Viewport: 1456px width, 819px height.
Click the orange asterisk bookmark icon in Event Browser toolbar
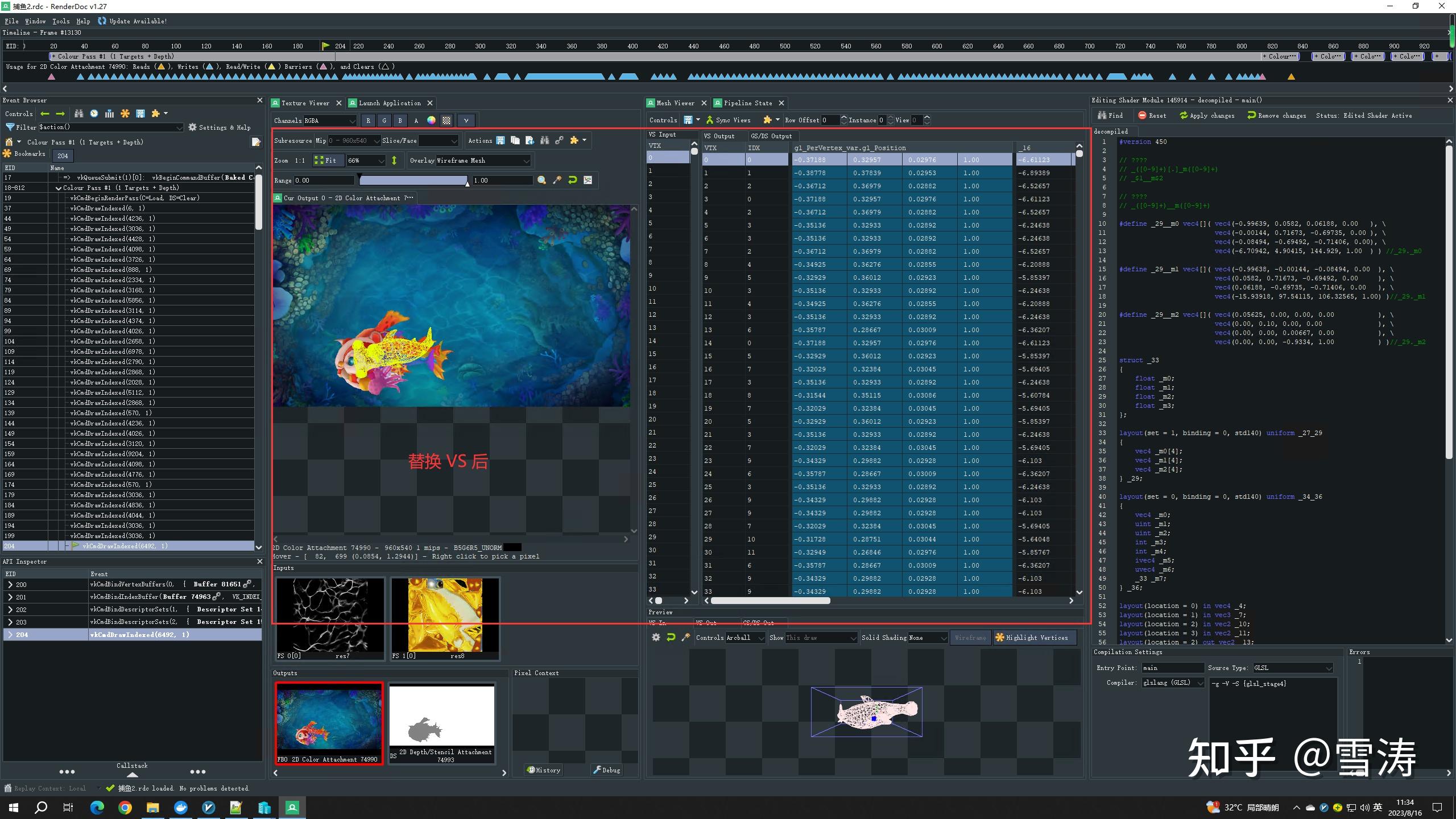pos(125,114)
